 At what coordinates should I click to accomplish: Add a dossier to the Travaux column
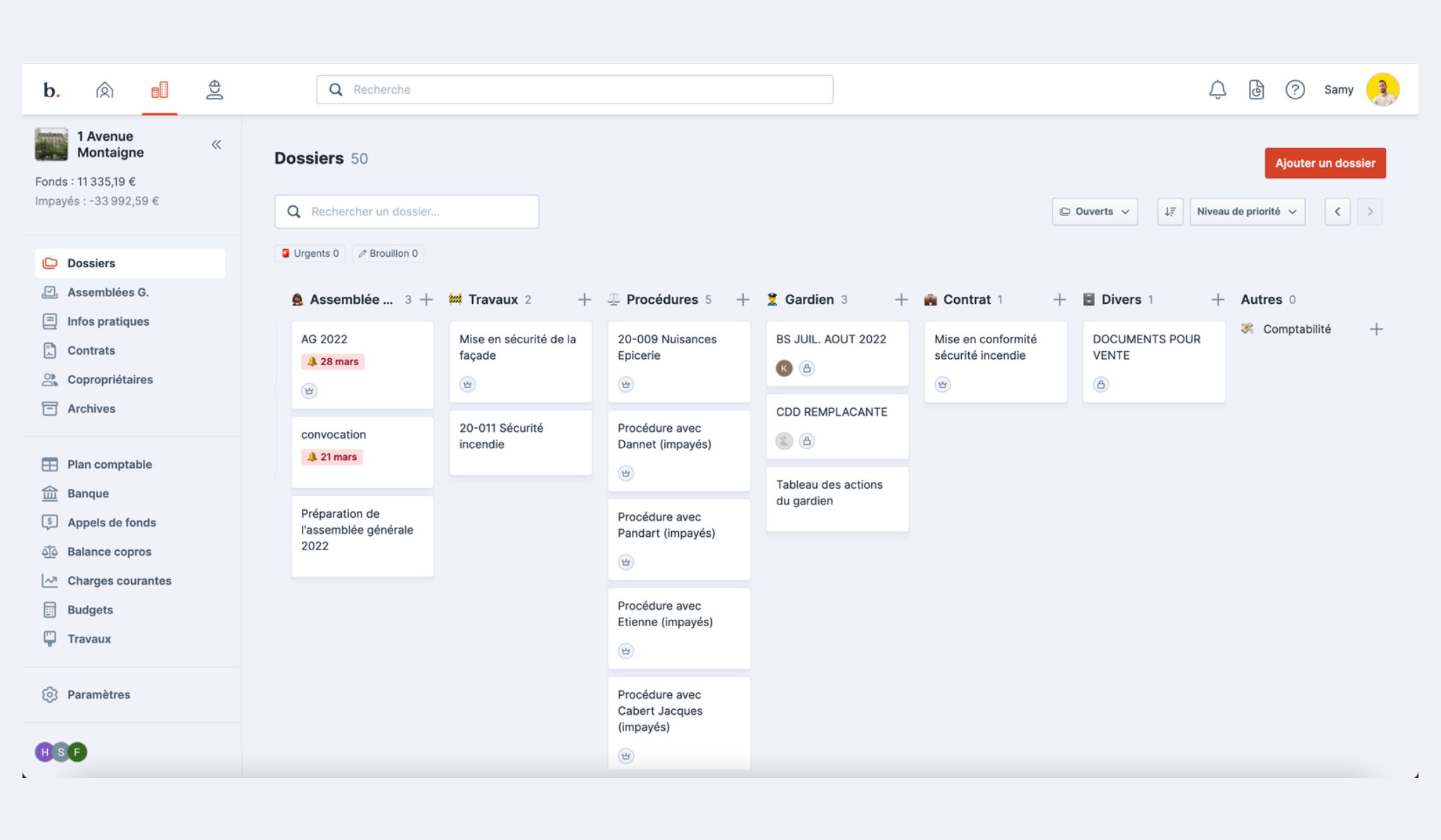pos(584,300)
